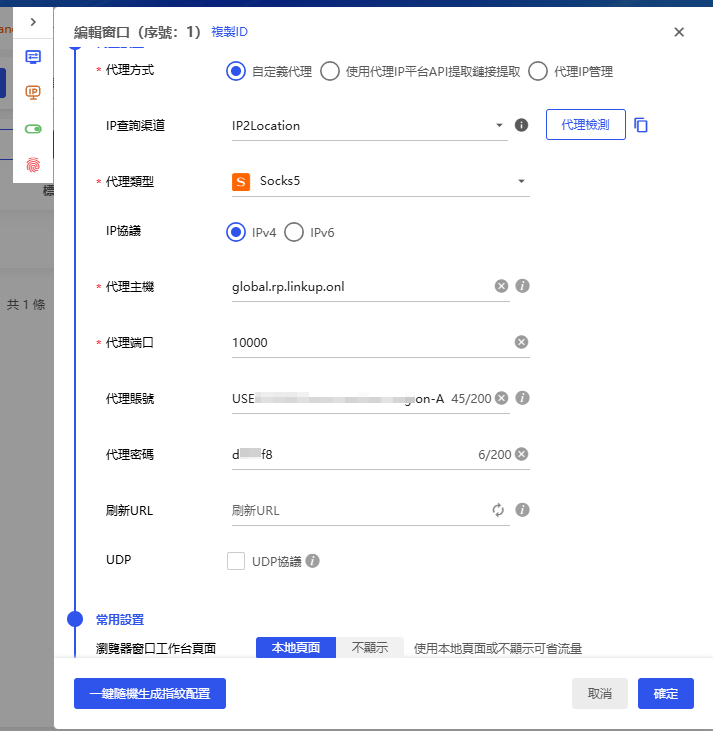713x731 pixels.
Task: Show info for the IP query channel
Action: (521, 125)
